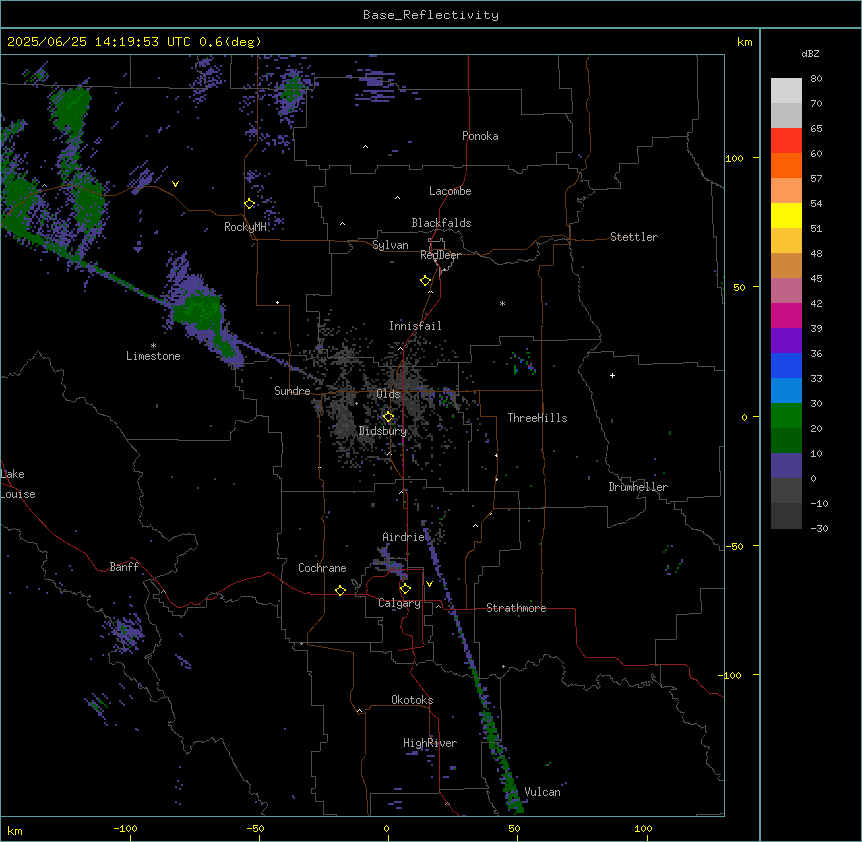Screen dimensions: 862x842
Task: Click the Vulcan label
Action: point(542,792)
